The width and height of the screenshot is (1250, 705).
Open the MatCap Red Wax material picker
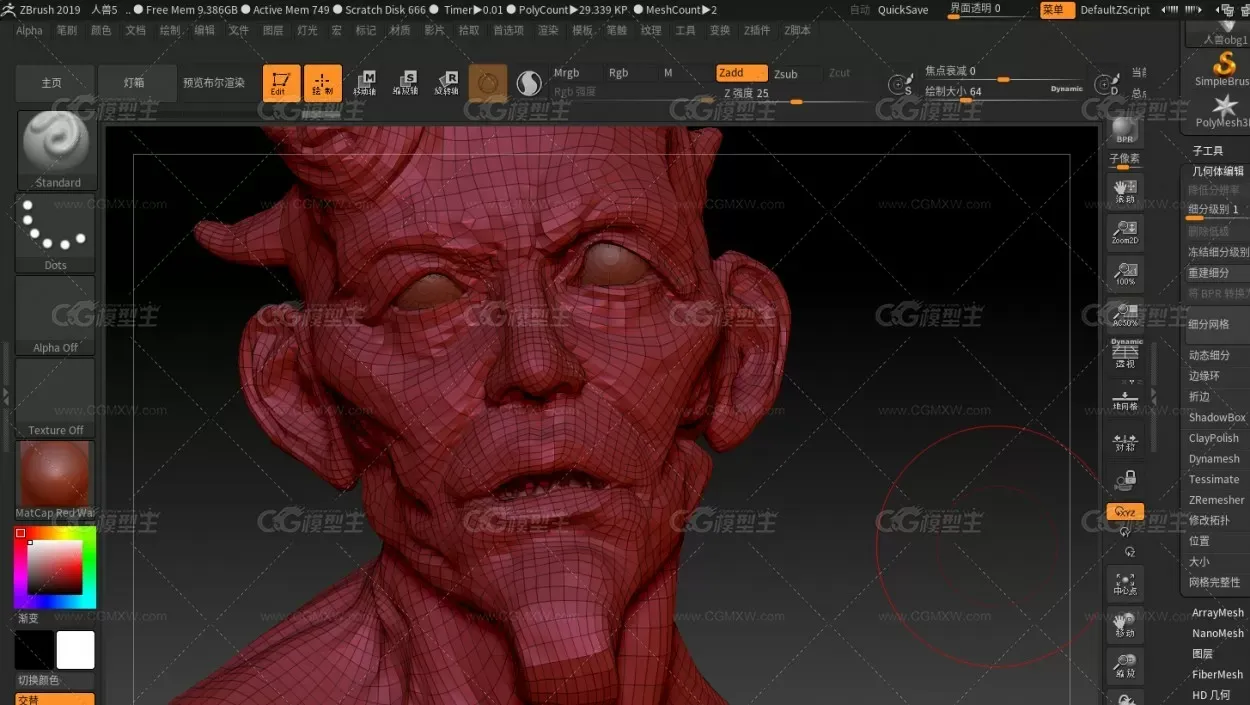[56, 481]
